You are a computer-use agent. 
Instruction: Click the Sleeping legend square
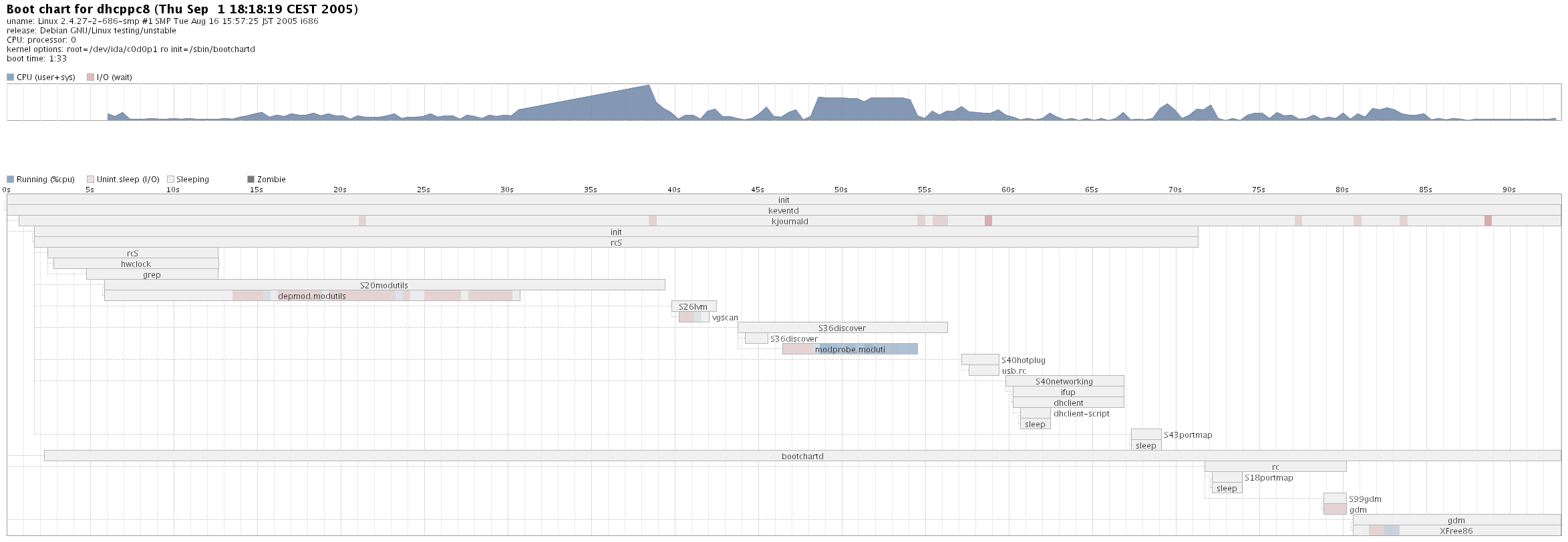(x=170, y=180)
